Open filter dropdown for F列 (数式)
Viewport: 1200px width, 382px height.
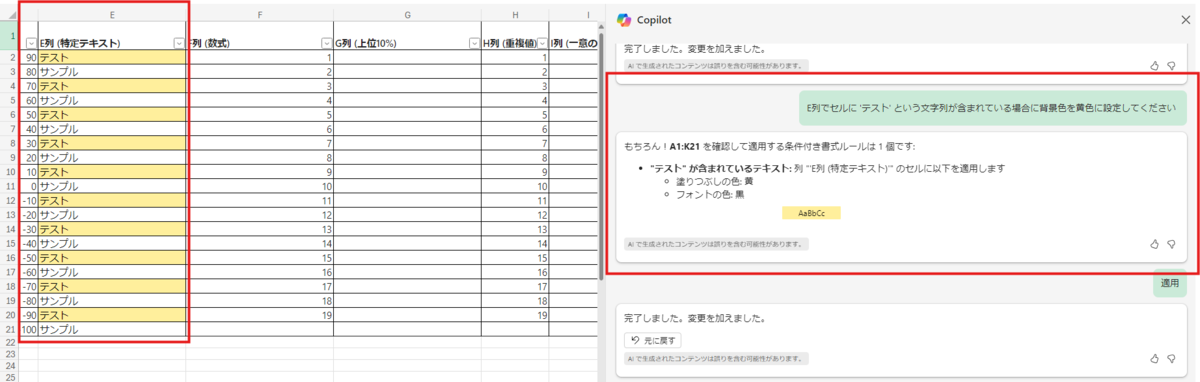(x=326, y=43)
